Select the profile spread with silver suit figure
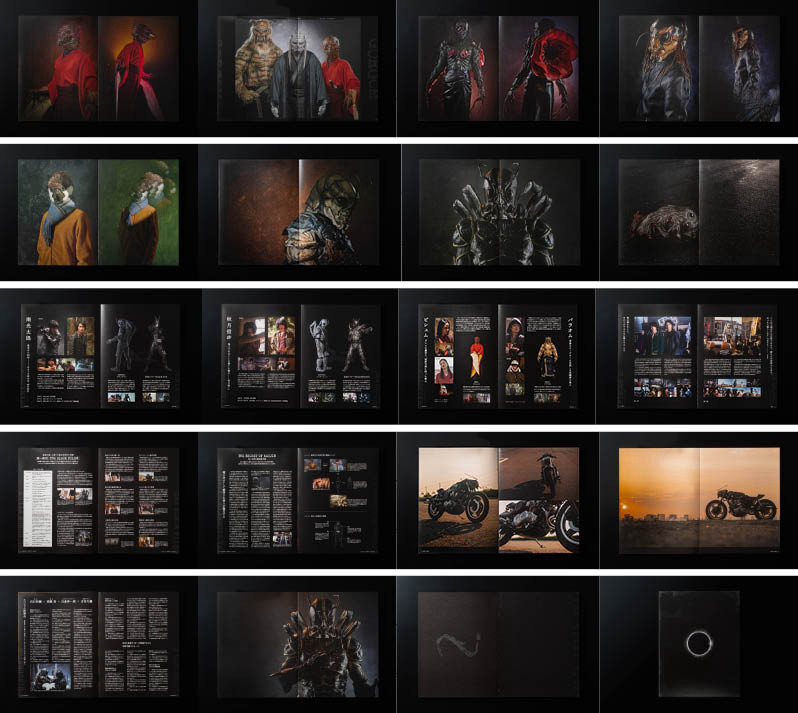Viewport: 798px width, 713px height. (301, 356)
